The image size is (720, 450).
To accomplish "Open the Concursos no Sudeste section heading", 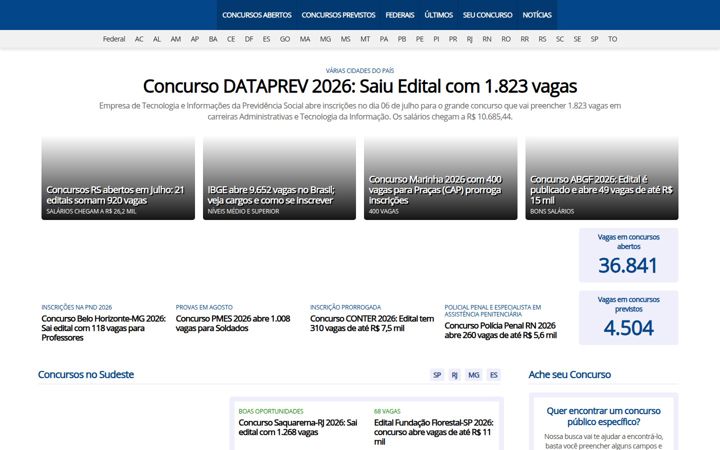I will click(x=86, y=375).
